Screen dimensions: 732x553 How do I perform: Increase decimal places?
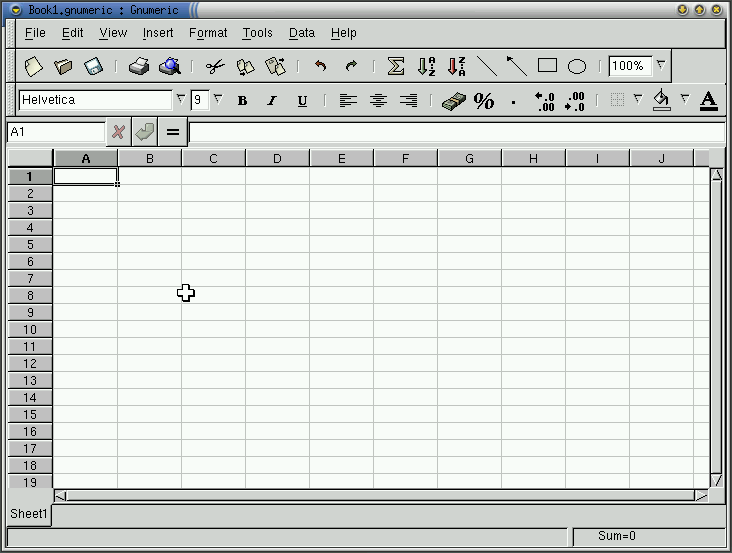[545, 101]
